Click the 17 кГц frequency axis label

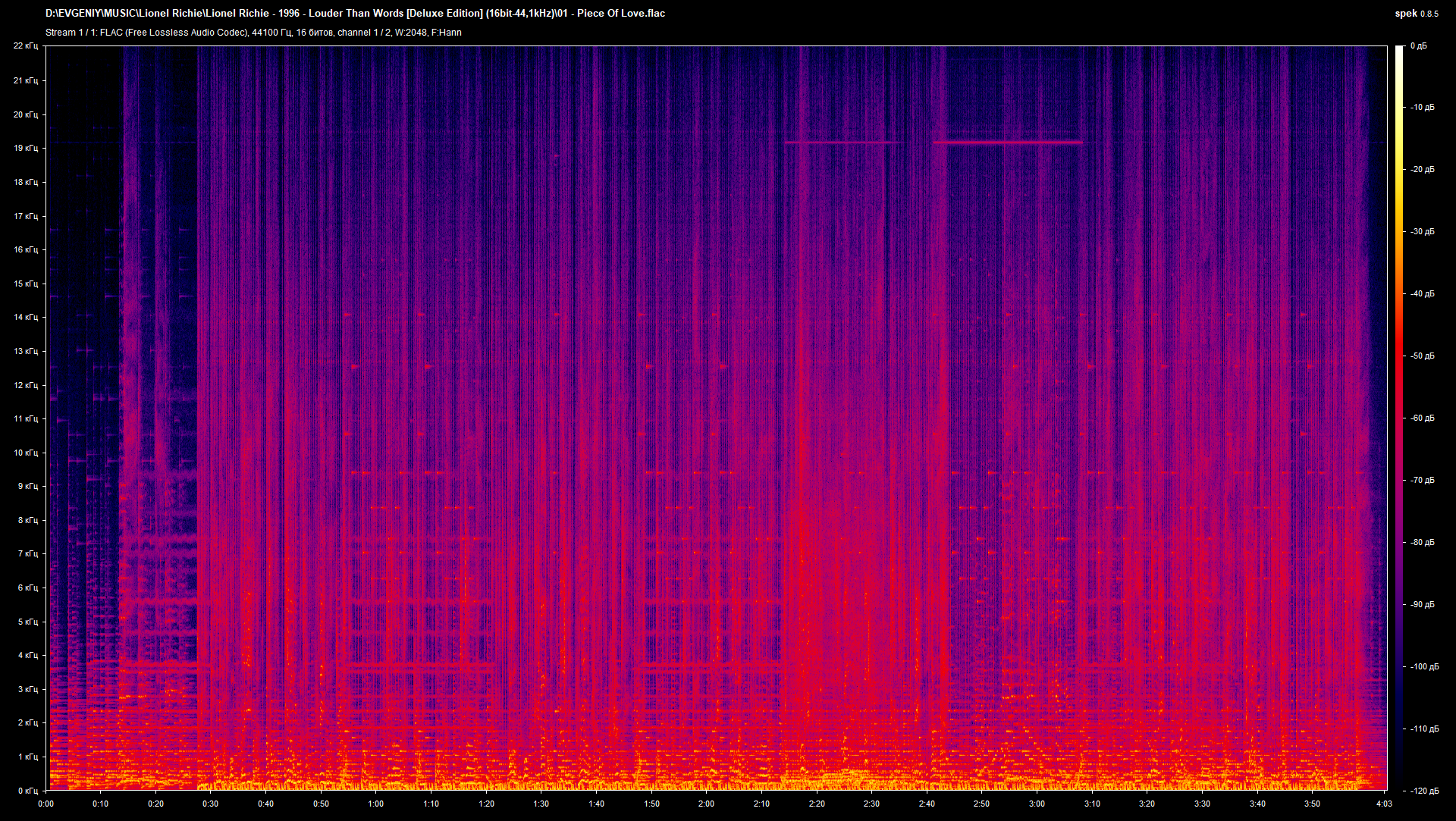point(26,216)
